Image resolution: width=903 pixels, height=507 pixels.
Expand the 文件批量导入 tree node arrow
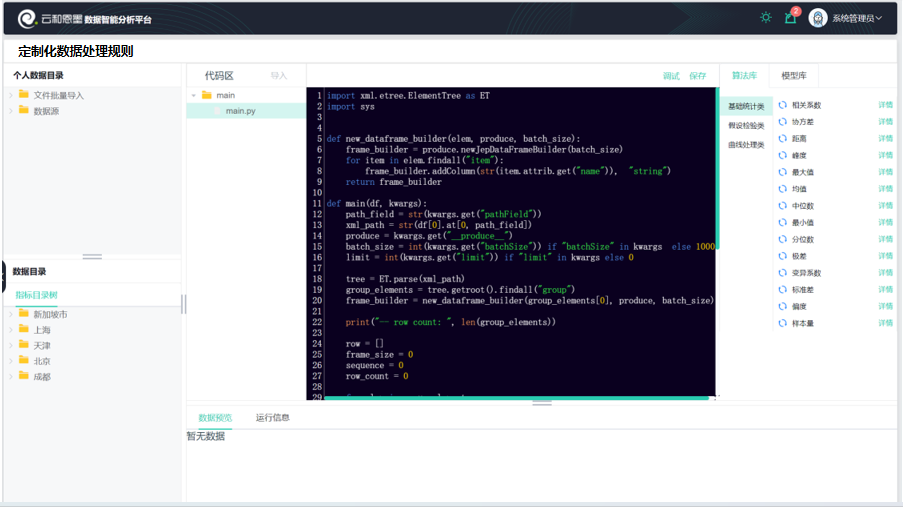click(x=11, y=95)
